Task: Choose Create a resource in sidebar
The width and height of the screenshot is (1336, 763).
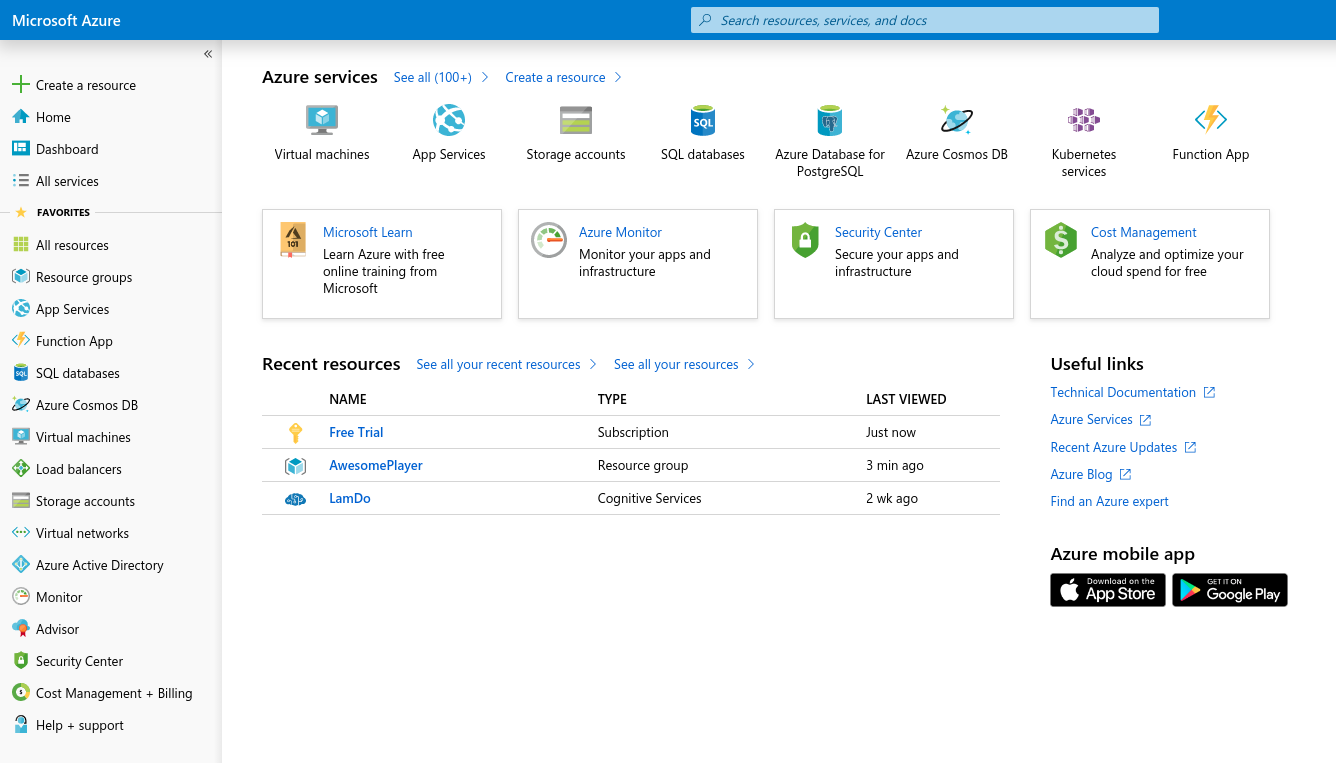Action: click(x=85, y=85)
